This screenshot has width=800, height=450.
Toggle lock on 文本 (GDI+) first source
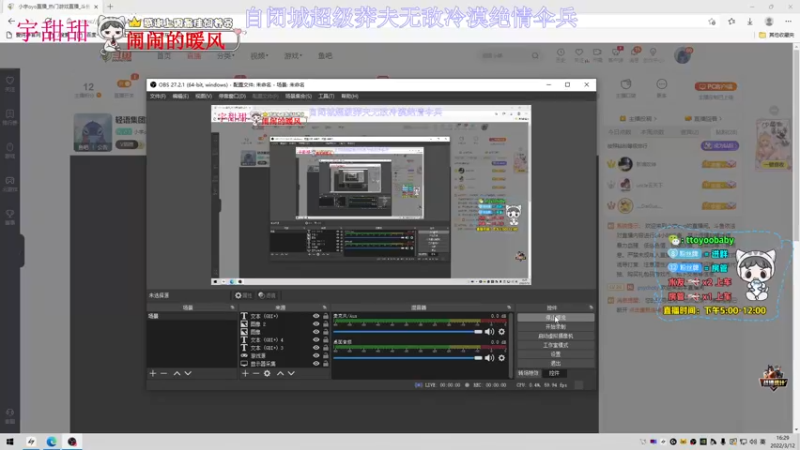click(326, 316)
